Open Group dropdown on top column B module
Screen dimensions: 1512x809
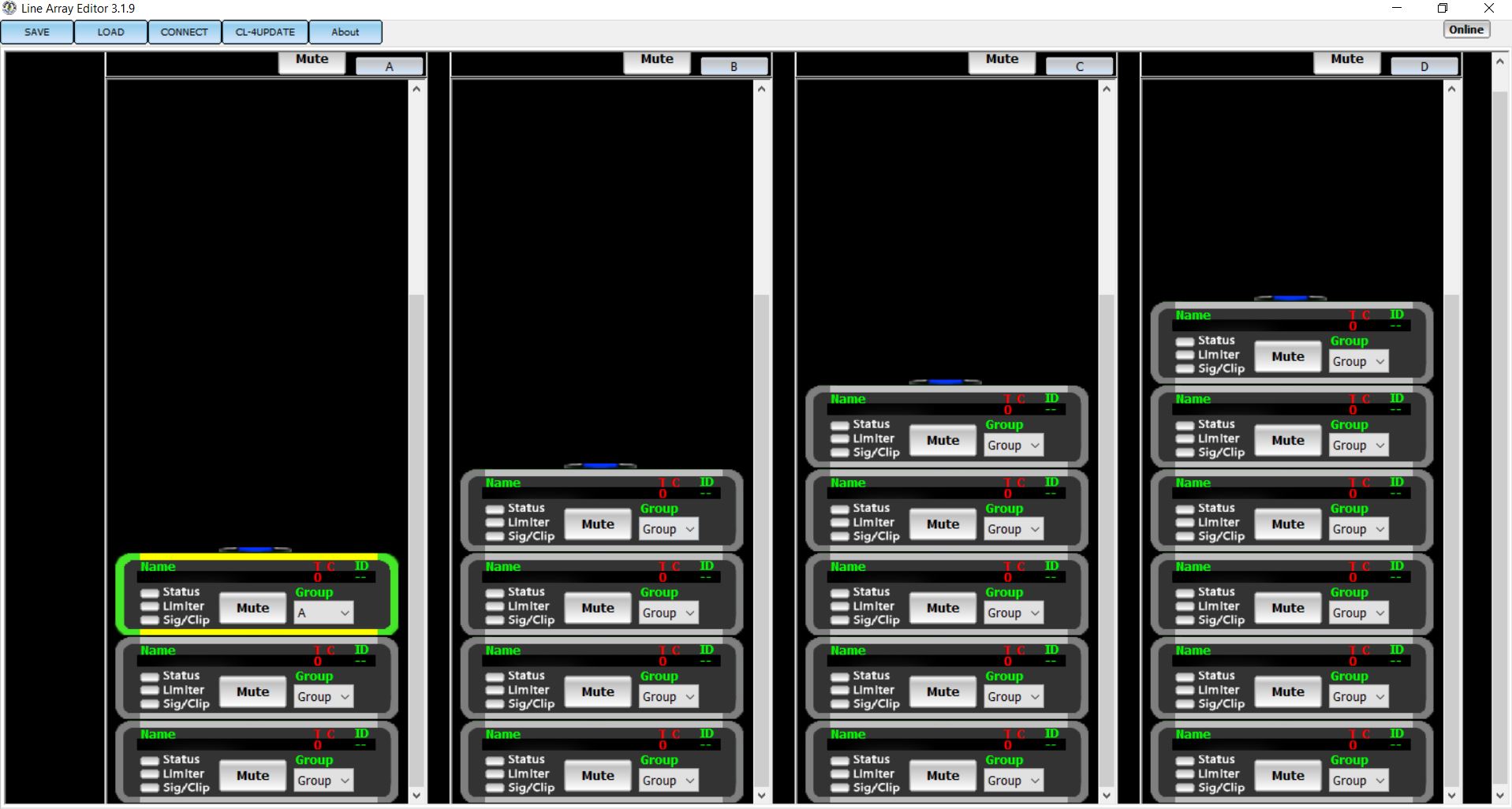tap(668, 529)
